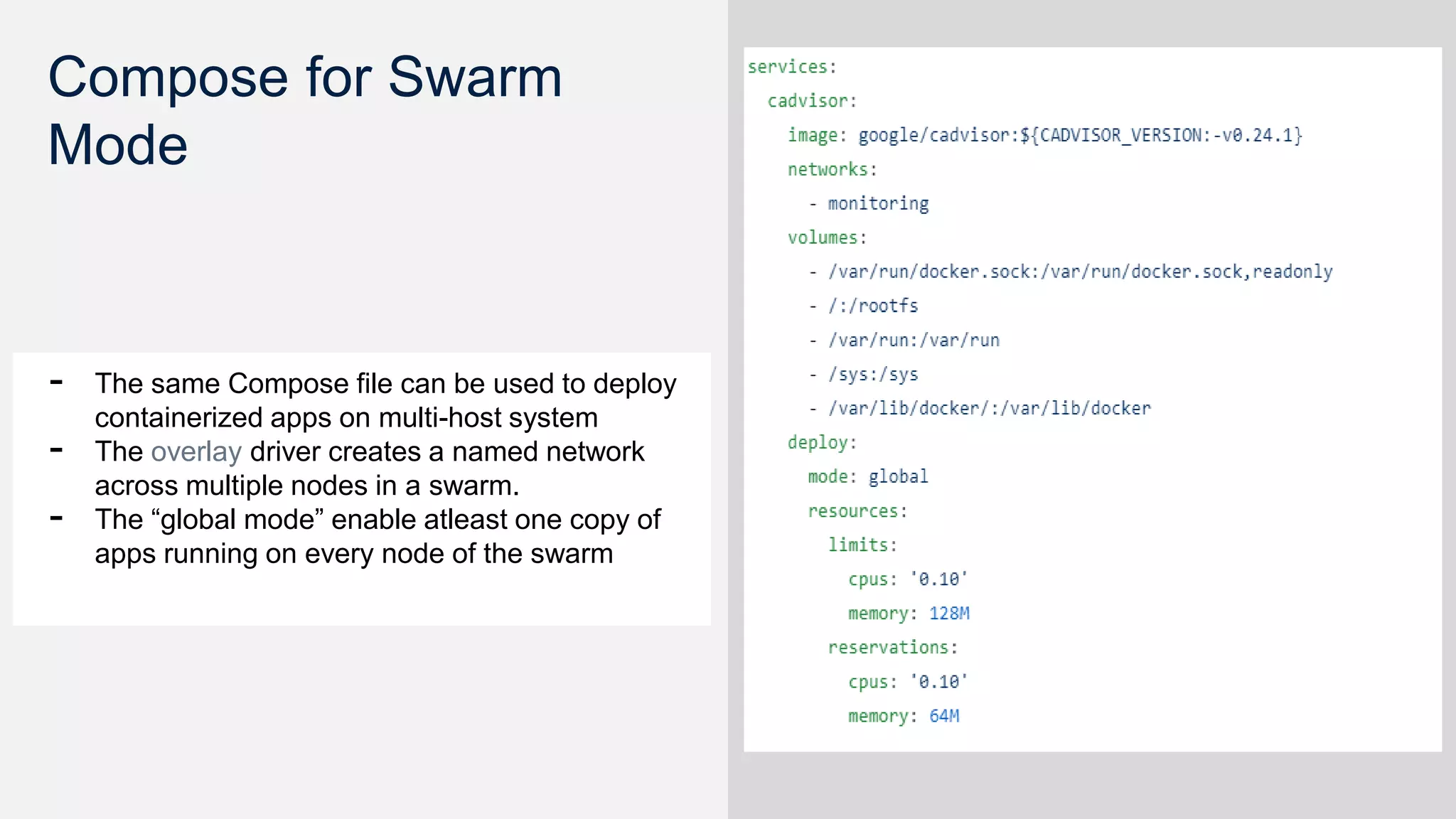This screenshot has width=1456, height=819.
Task: Click the 'mode: global' line
Action: tap(867, 476)
